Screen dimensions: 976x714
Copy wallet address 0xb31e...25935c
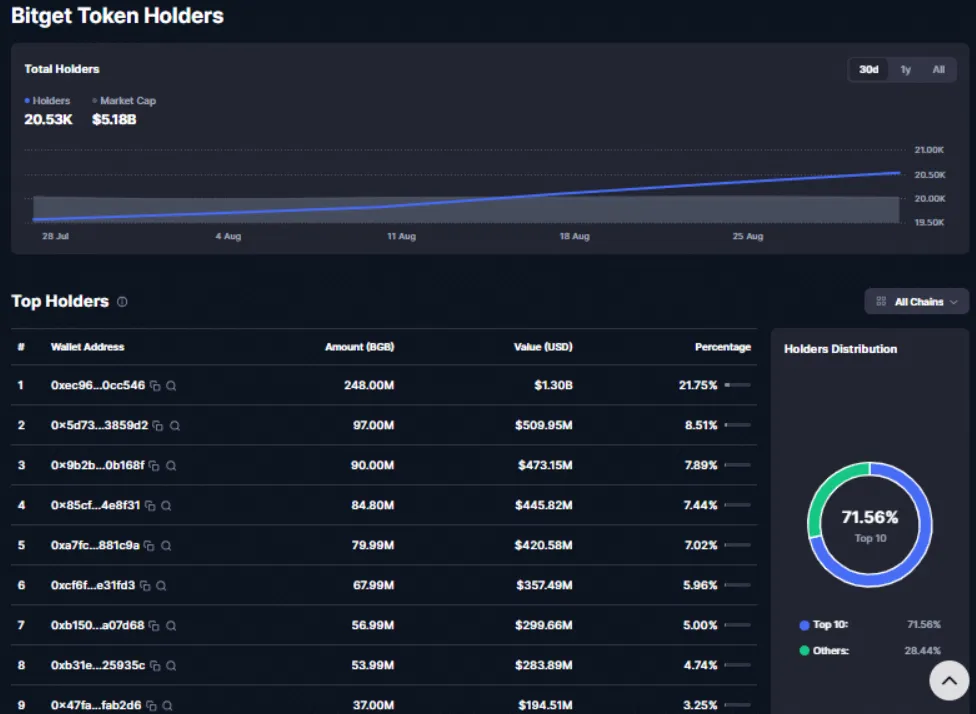tap(155, 665)
